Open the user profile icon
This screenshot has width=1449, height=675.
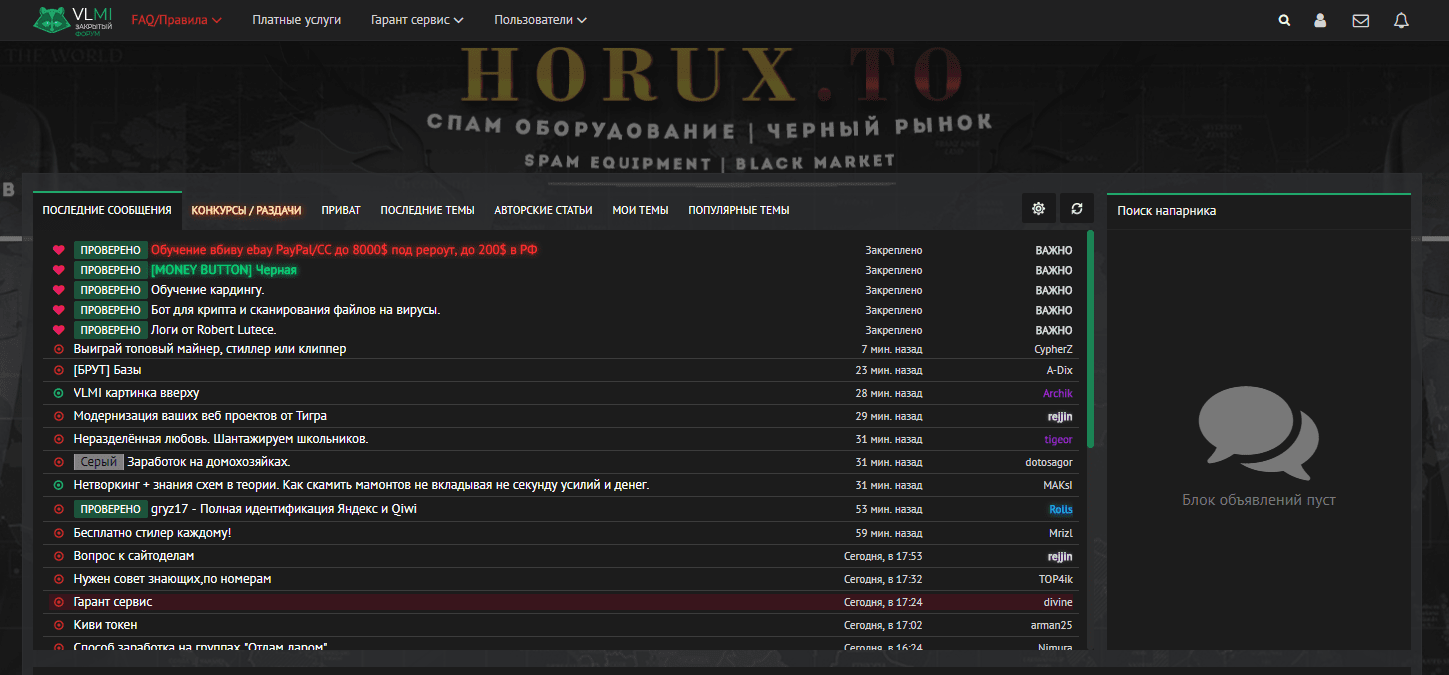click(x=1320, y=20)
